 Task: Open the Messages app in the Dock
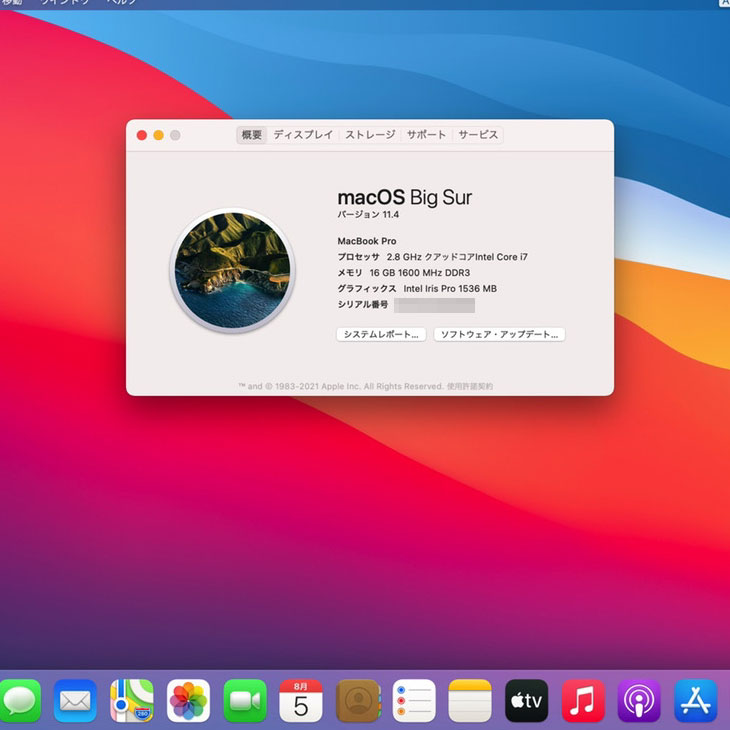click(19, 700)
